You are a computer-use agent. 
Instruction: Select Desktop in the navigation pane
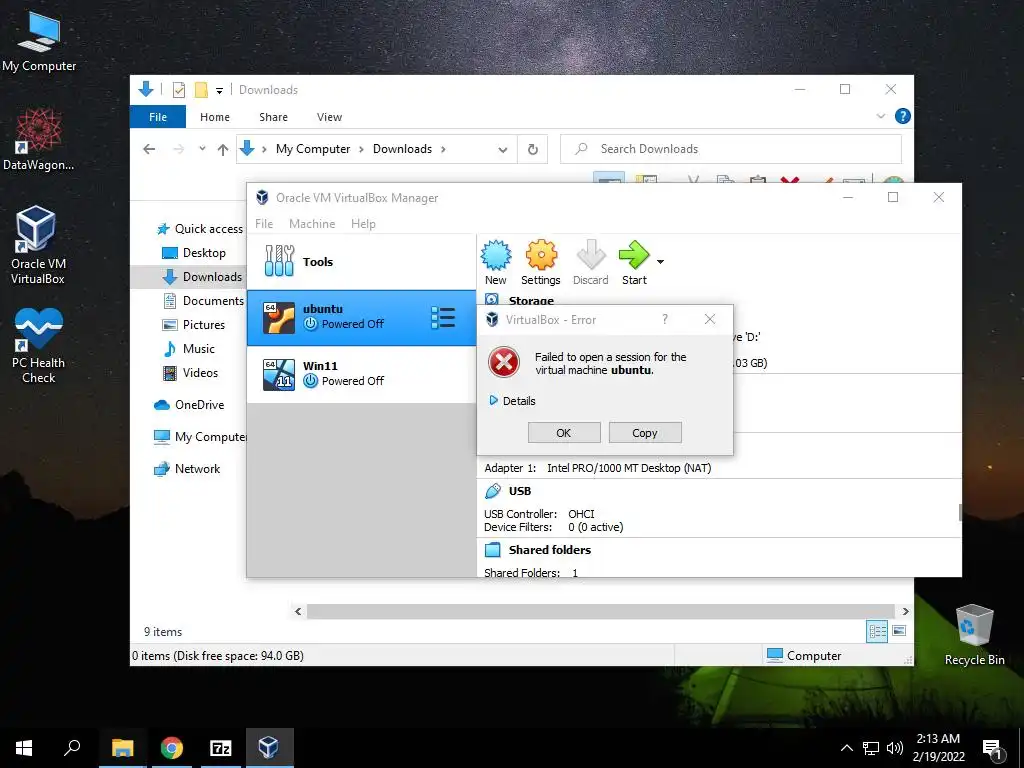[x=194, y=253]
